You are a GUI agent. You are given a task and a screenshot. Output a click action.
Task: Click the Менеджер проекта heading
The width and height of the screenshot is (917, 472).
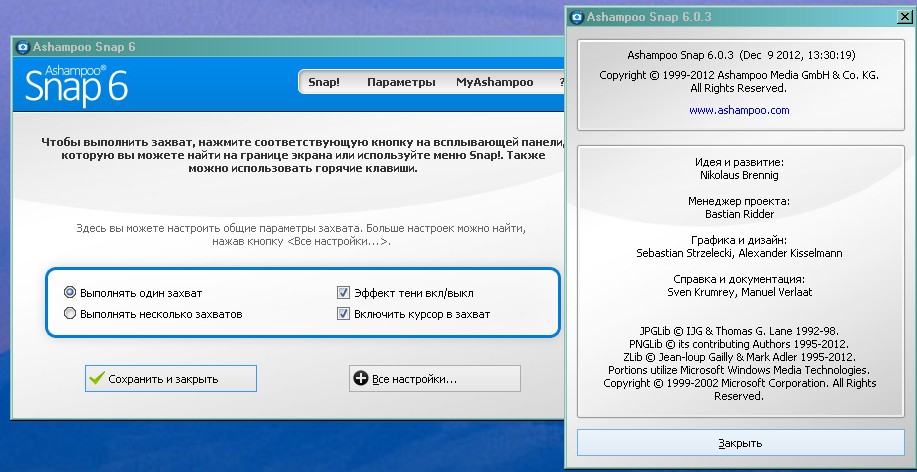739,201
